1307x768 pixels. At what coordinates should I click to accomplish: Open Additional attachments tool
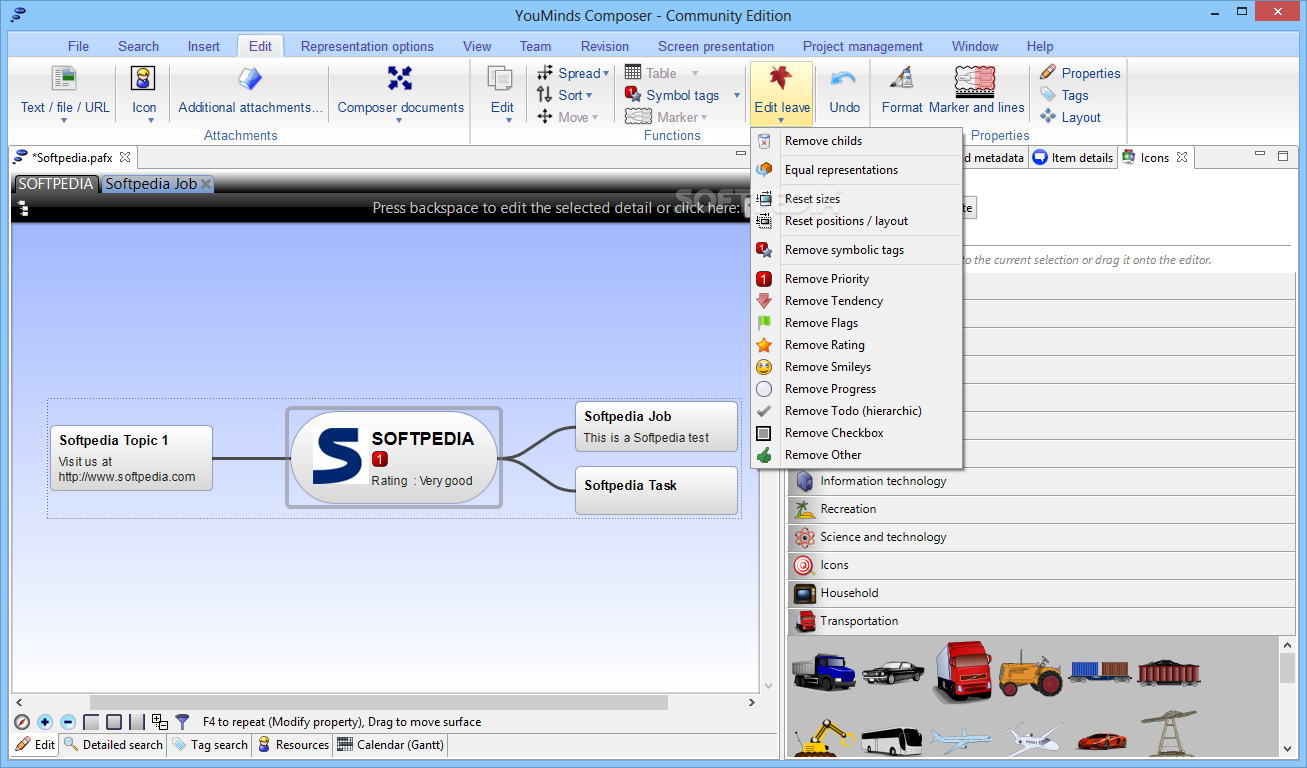[x=251, y=90]
